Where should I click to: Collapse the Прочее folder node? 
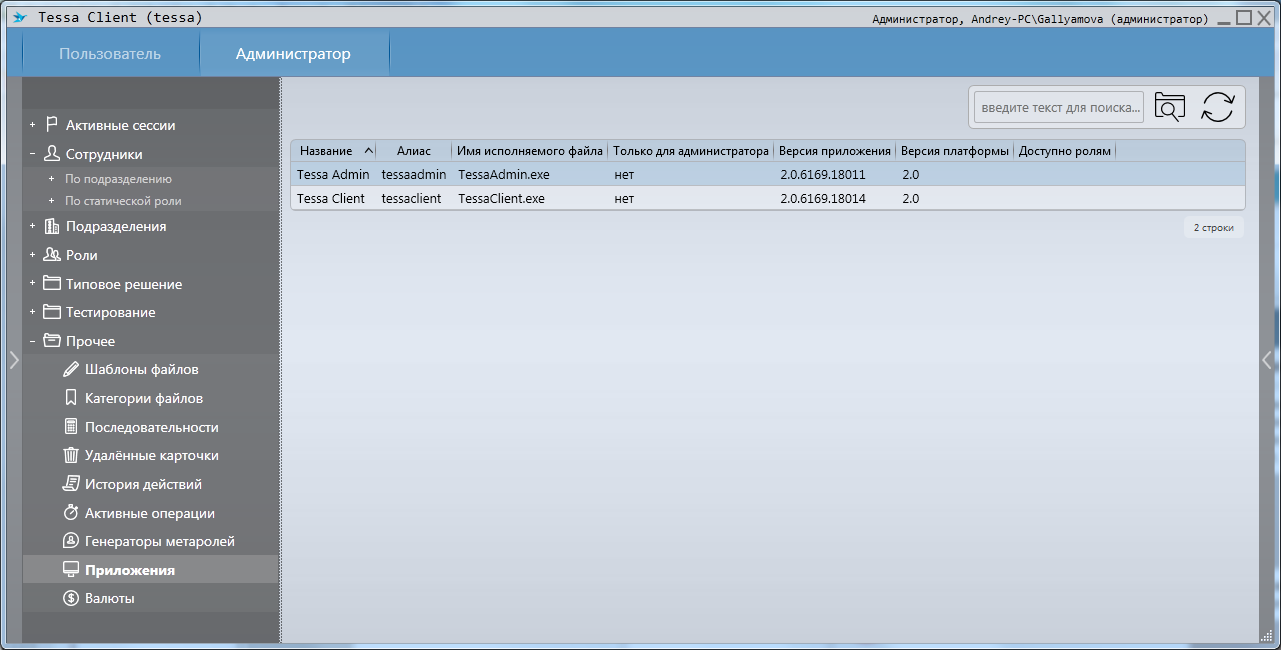(32, 342)
